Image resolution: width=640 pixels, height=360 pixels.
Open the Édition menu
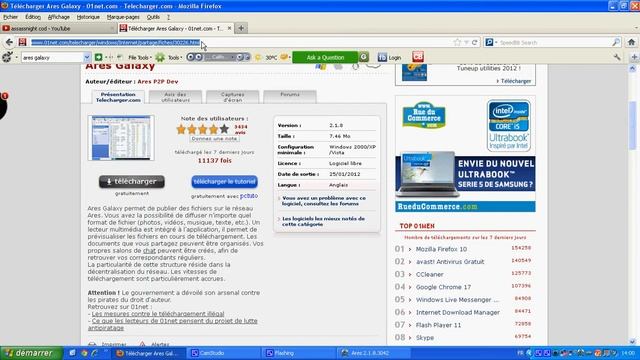coord(33,17)
